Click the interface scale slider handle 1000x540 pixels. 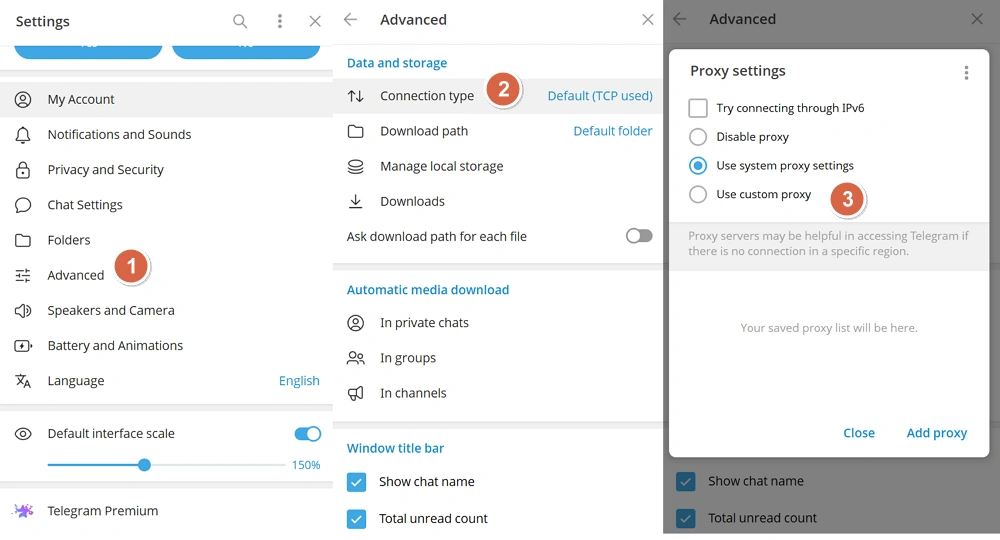coord(144,465)
